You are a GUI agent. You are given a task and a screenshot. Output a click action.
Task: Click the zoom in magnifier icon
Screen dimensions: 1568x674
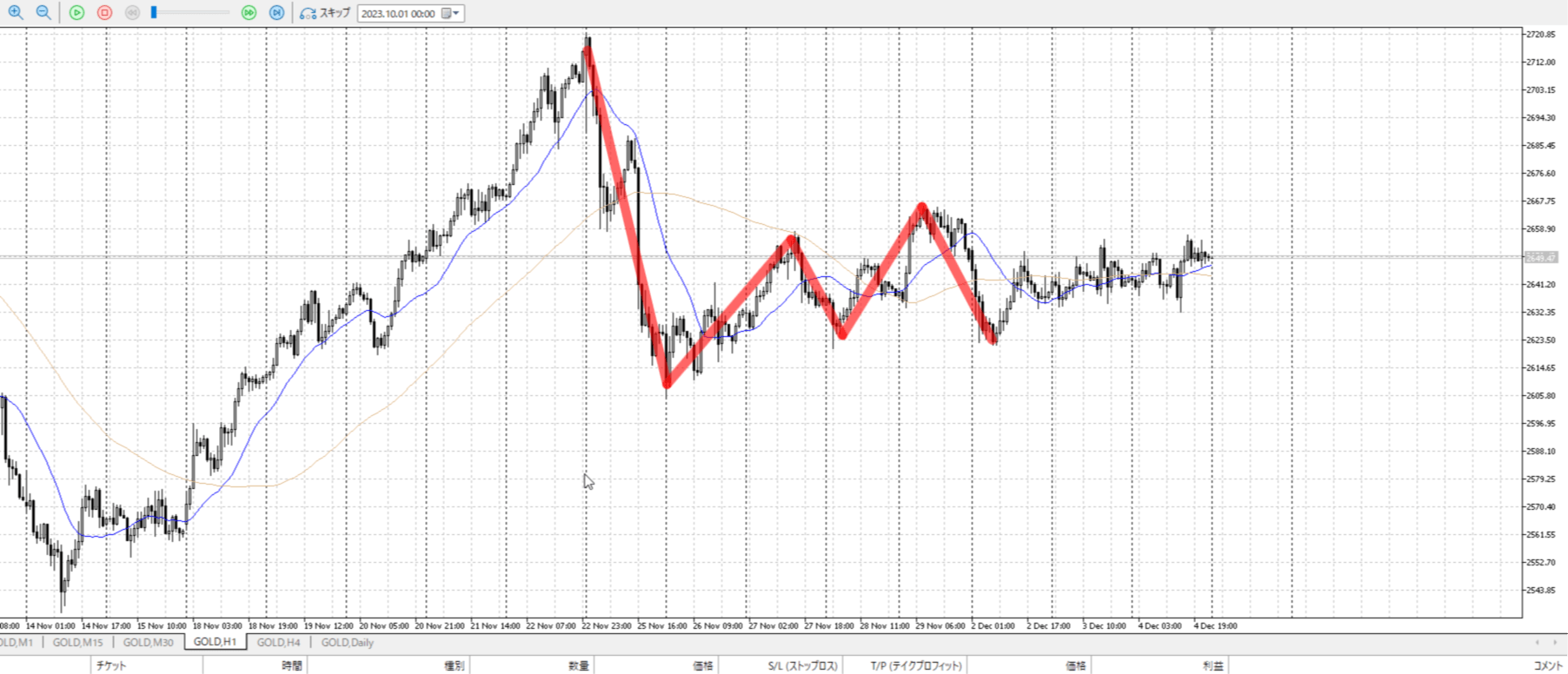[16, 13]
